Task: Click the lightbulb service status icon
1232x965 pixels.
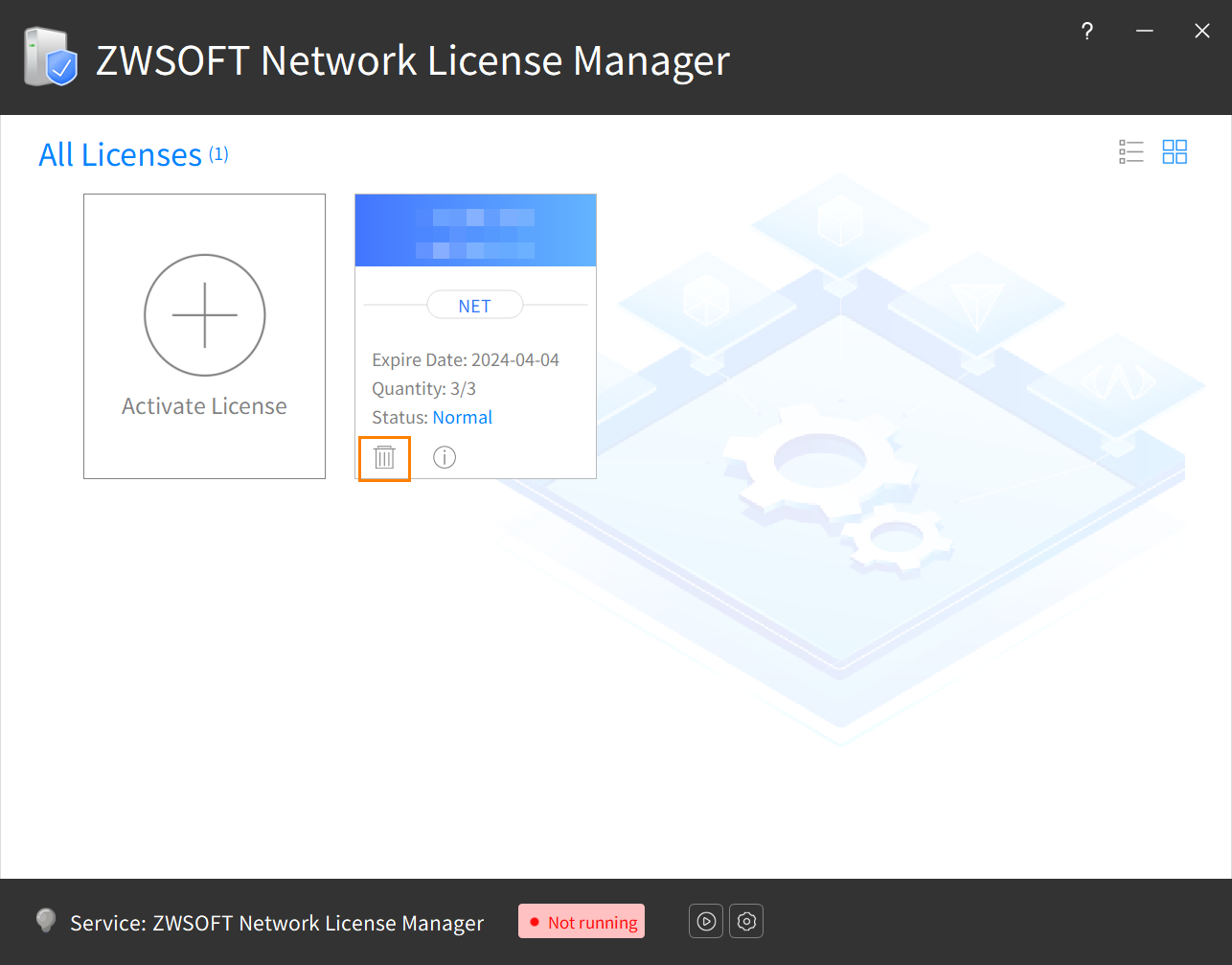Action: pos(45,920)
